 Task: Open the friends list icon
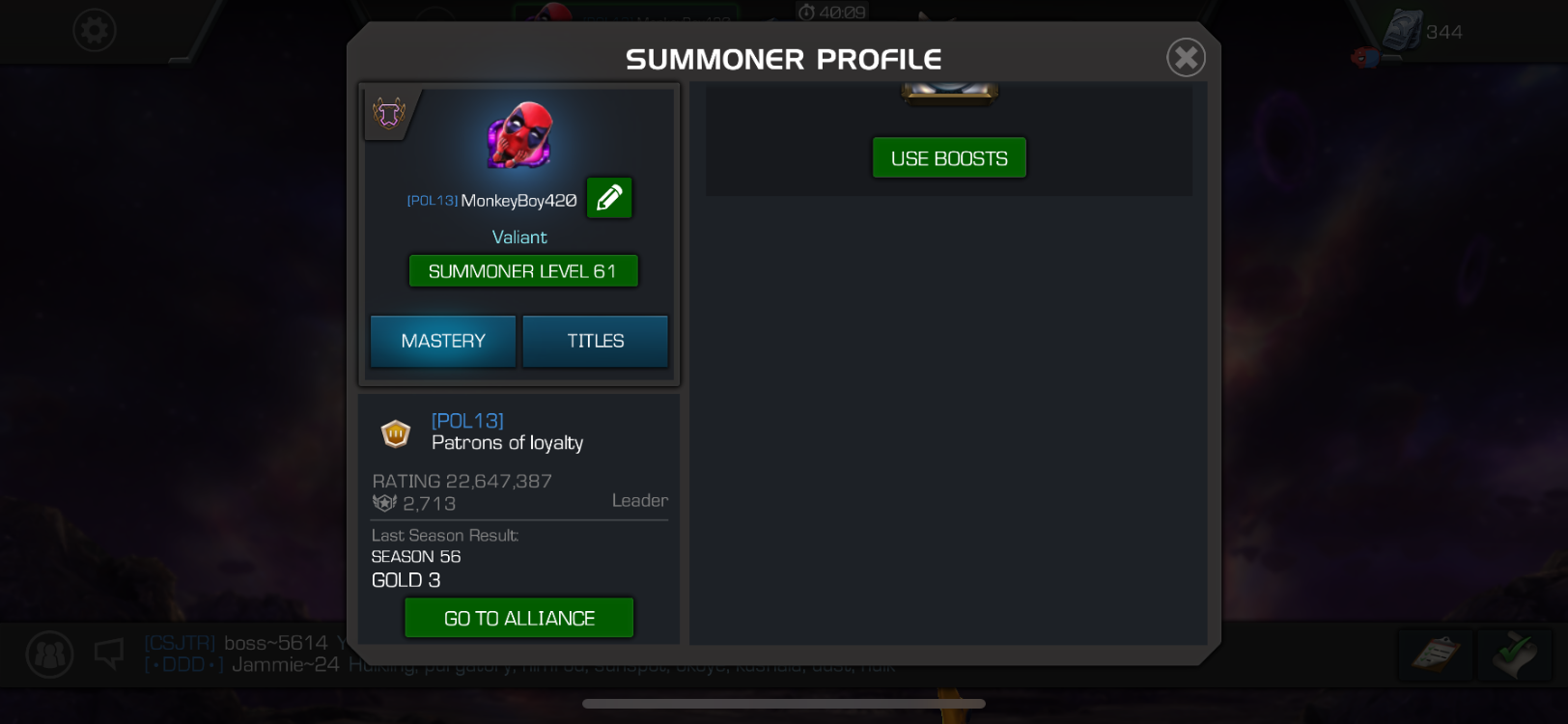coord(49,654)
